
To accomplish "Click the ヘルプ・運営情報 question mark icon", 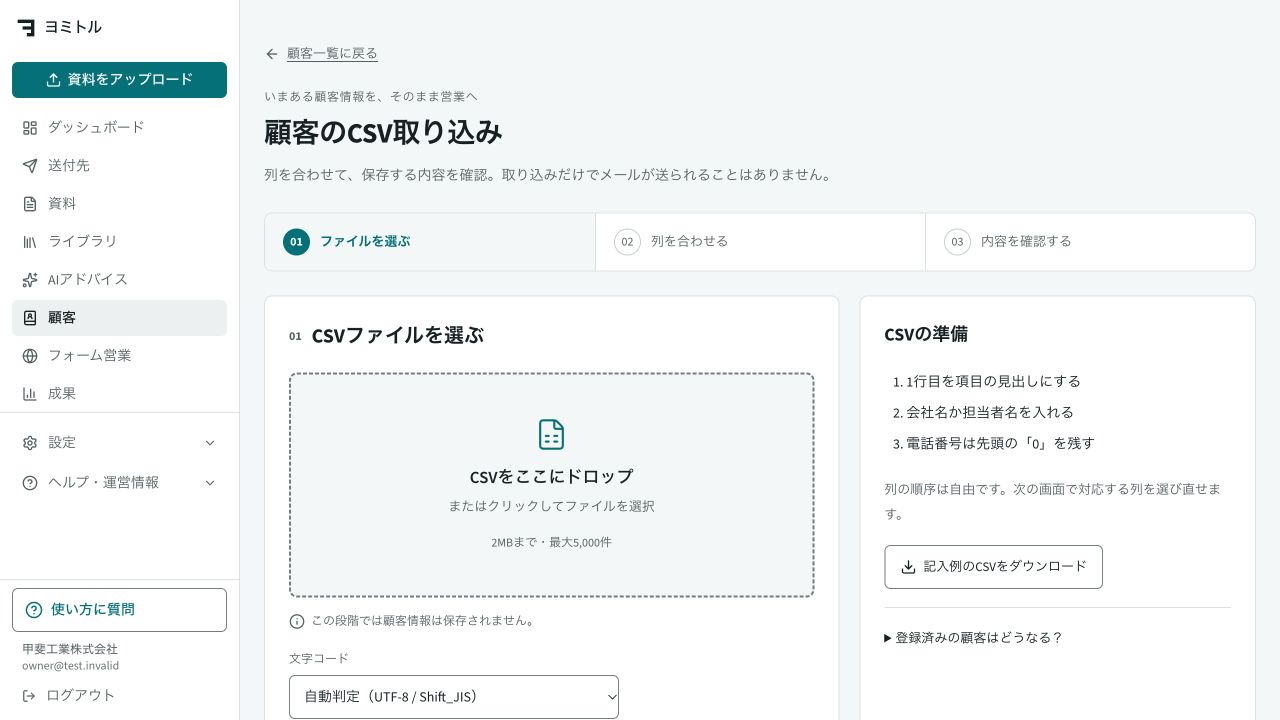I will [30, 483].
